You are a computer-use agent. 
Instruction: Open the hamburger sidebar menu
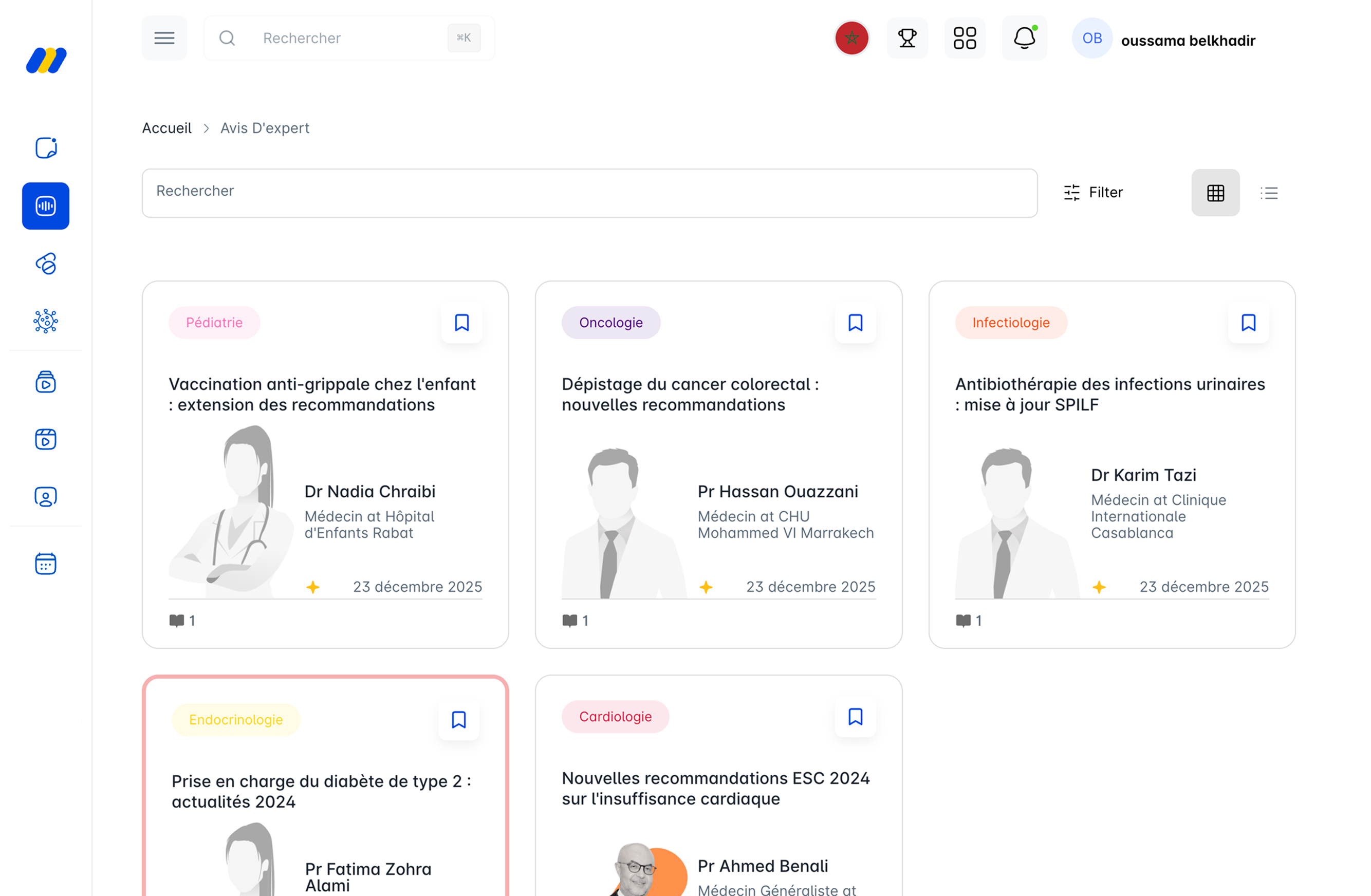[x=164, y=38]
